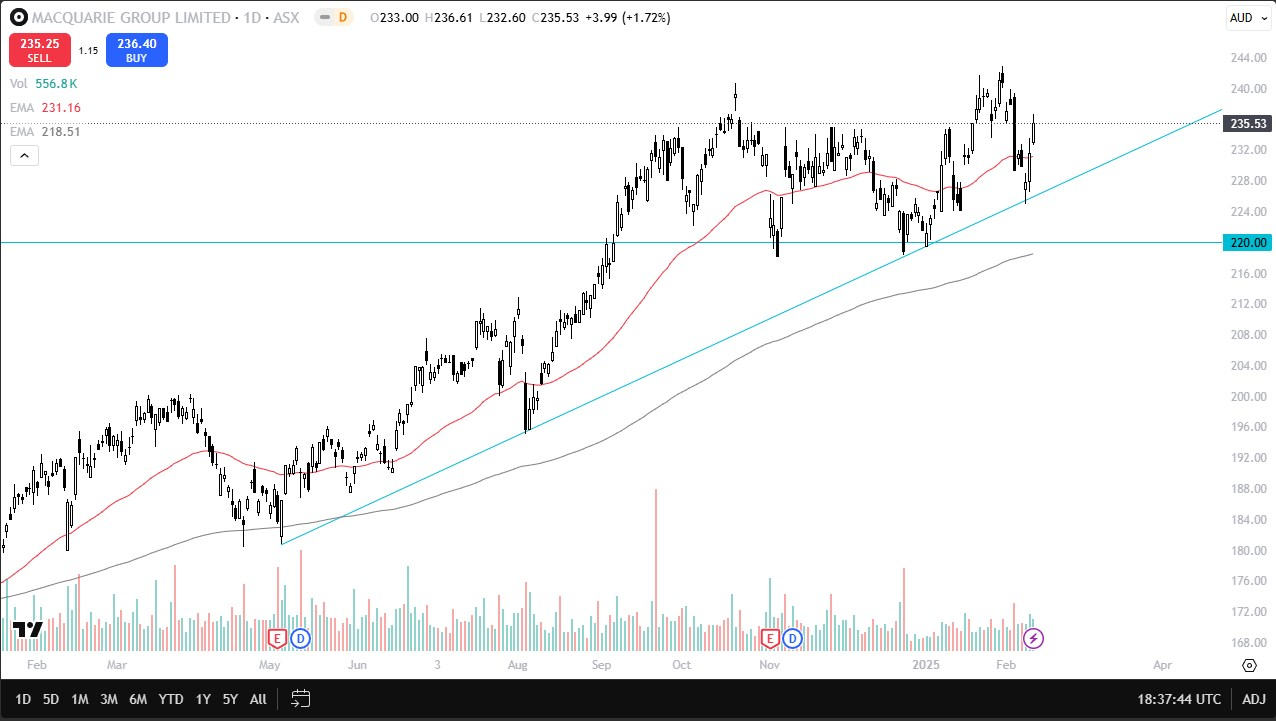
Task: Click the purple lightning event icon near Feb
Action: coord(1034,637)
